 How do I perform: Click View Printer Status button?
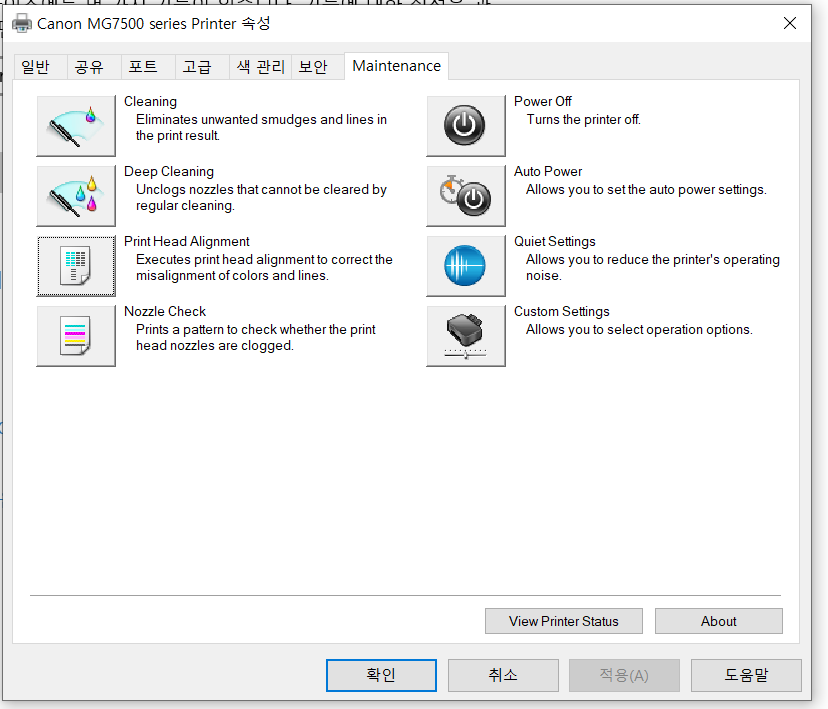tap(564, 621)
